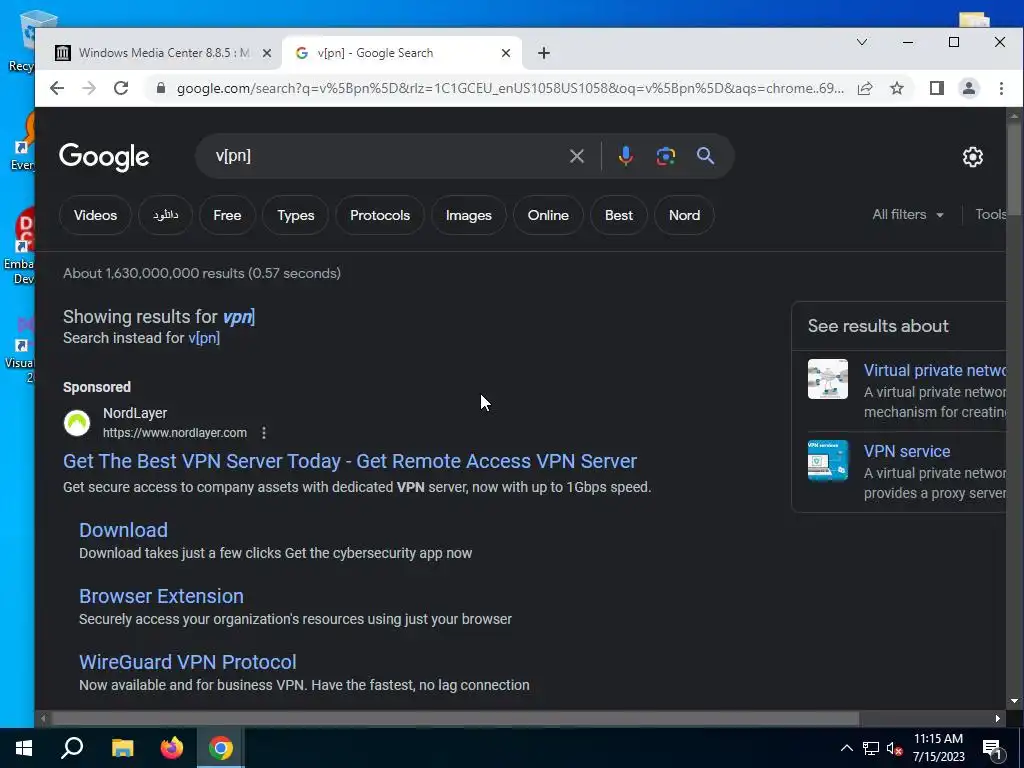Open the NordLayer Download sitelink

[x=123, y=530]
